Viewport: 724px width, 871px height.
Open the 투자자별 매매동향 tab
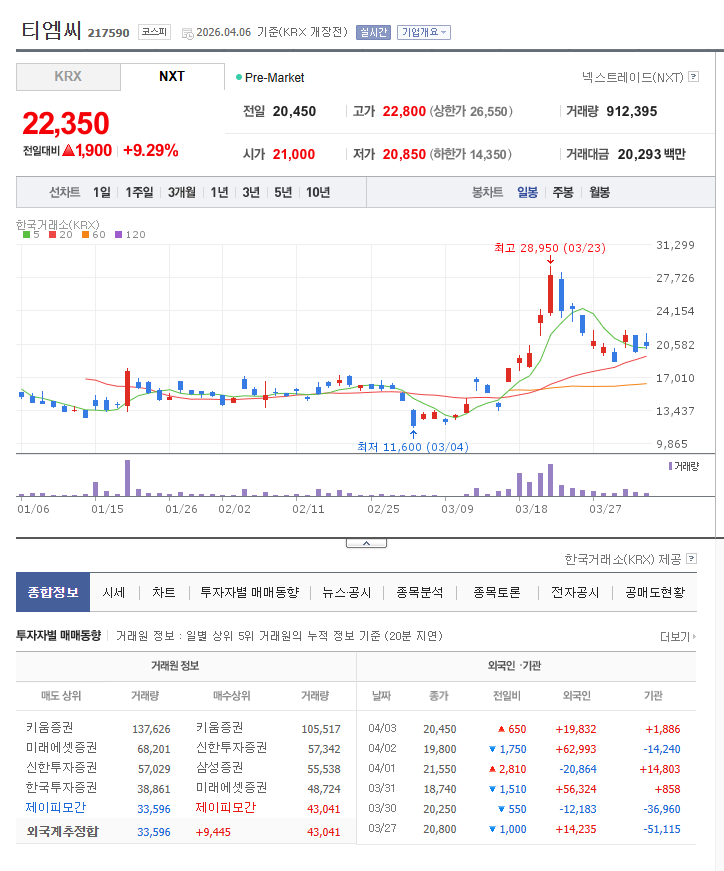point(249,592)
